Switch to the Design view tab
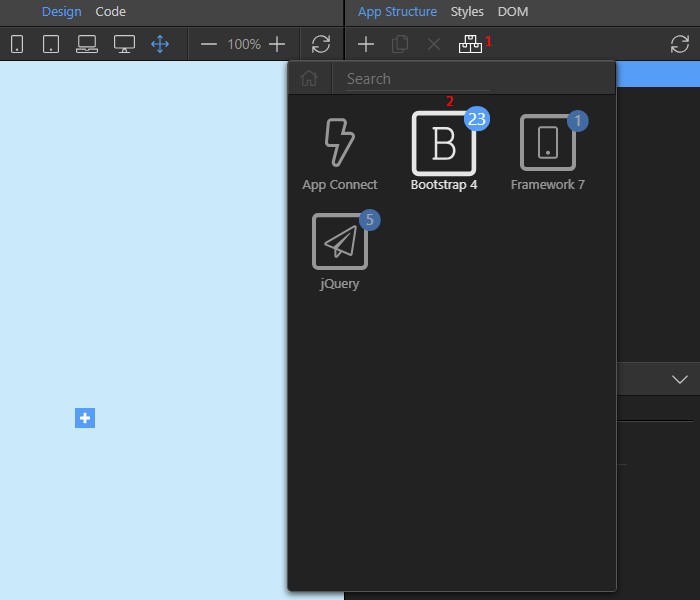The image size is (700, 600). tap(62, 12)
